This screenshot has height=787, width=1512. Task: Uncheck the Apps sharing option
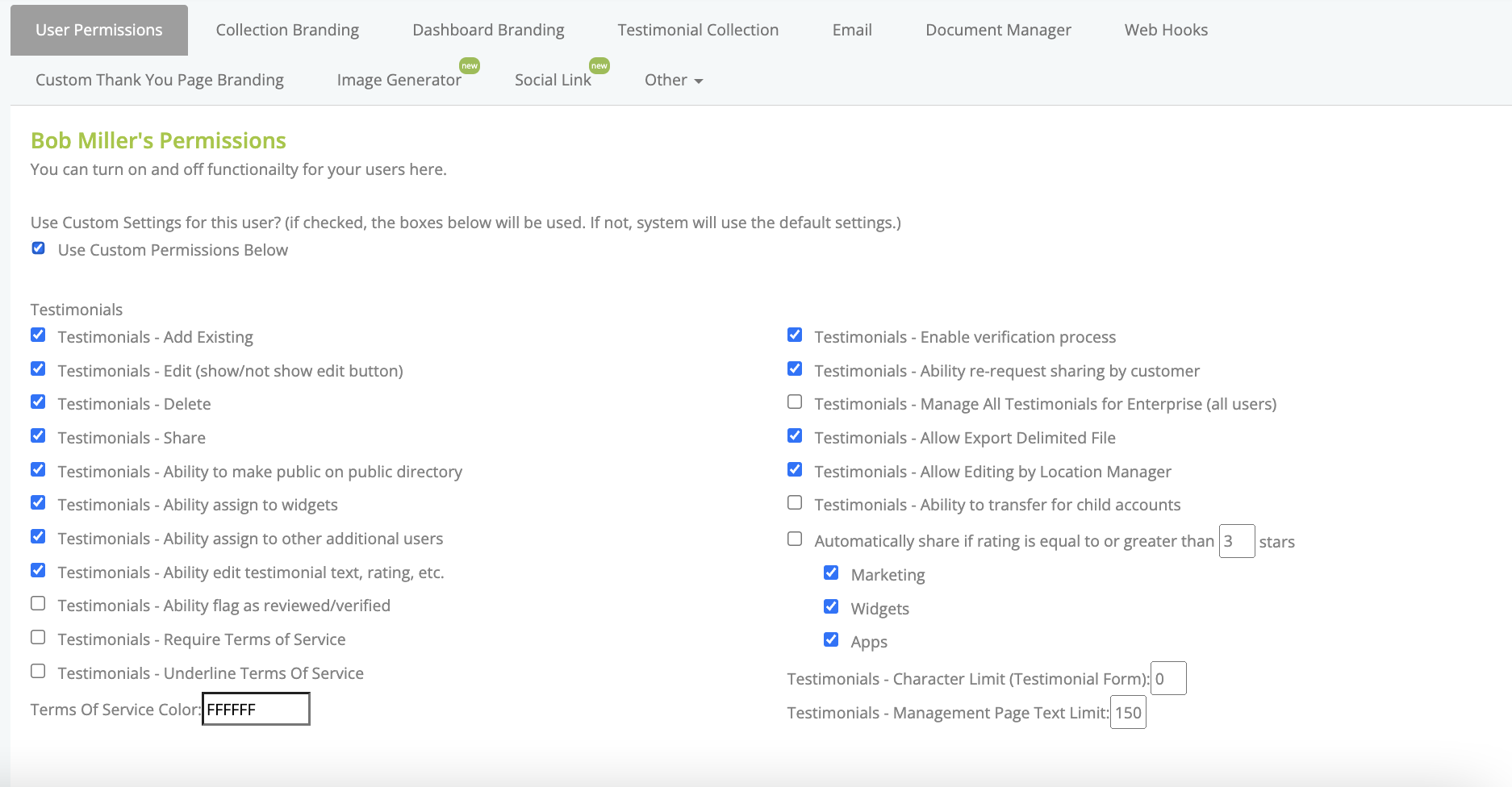831,639
